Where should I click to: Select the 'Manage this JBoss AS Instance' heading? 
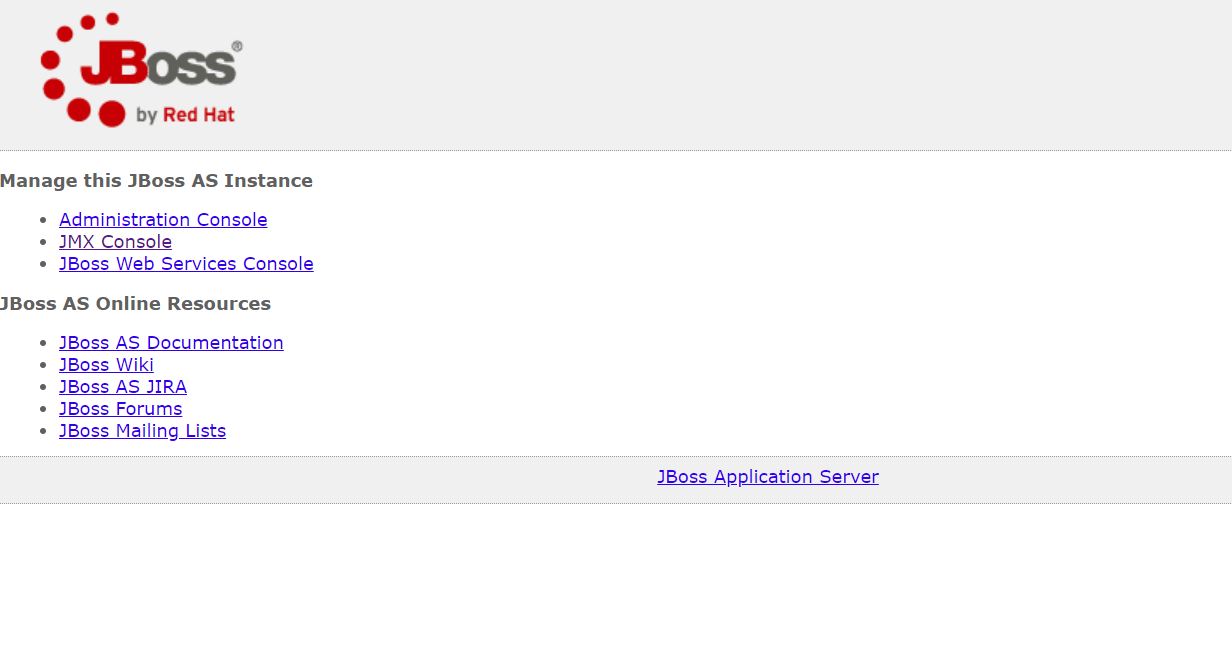tap(156, 181)
